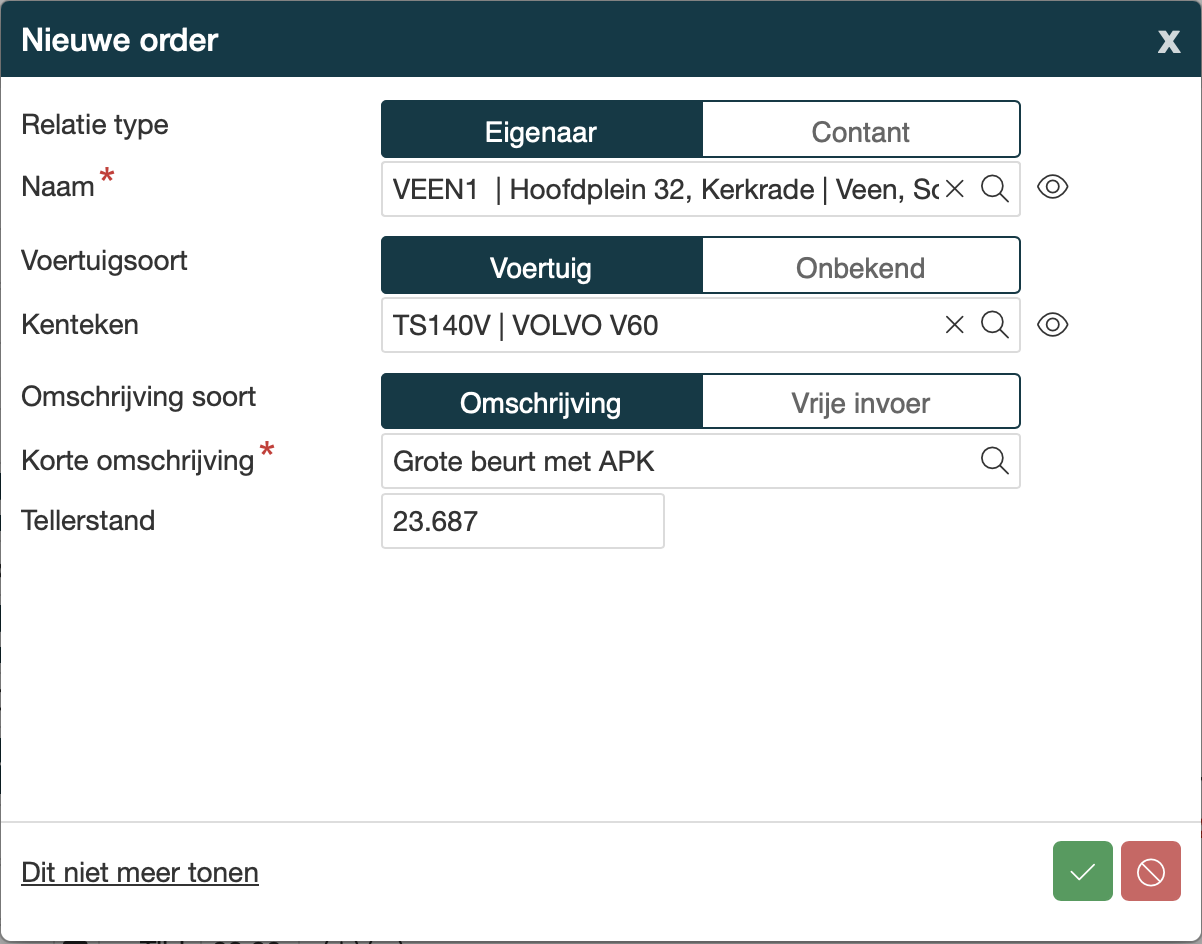This screenshot has width=1202, height=944.
Task: Click the magnifier icon in the Kenteken field
Action: click(x=994, y=324)
